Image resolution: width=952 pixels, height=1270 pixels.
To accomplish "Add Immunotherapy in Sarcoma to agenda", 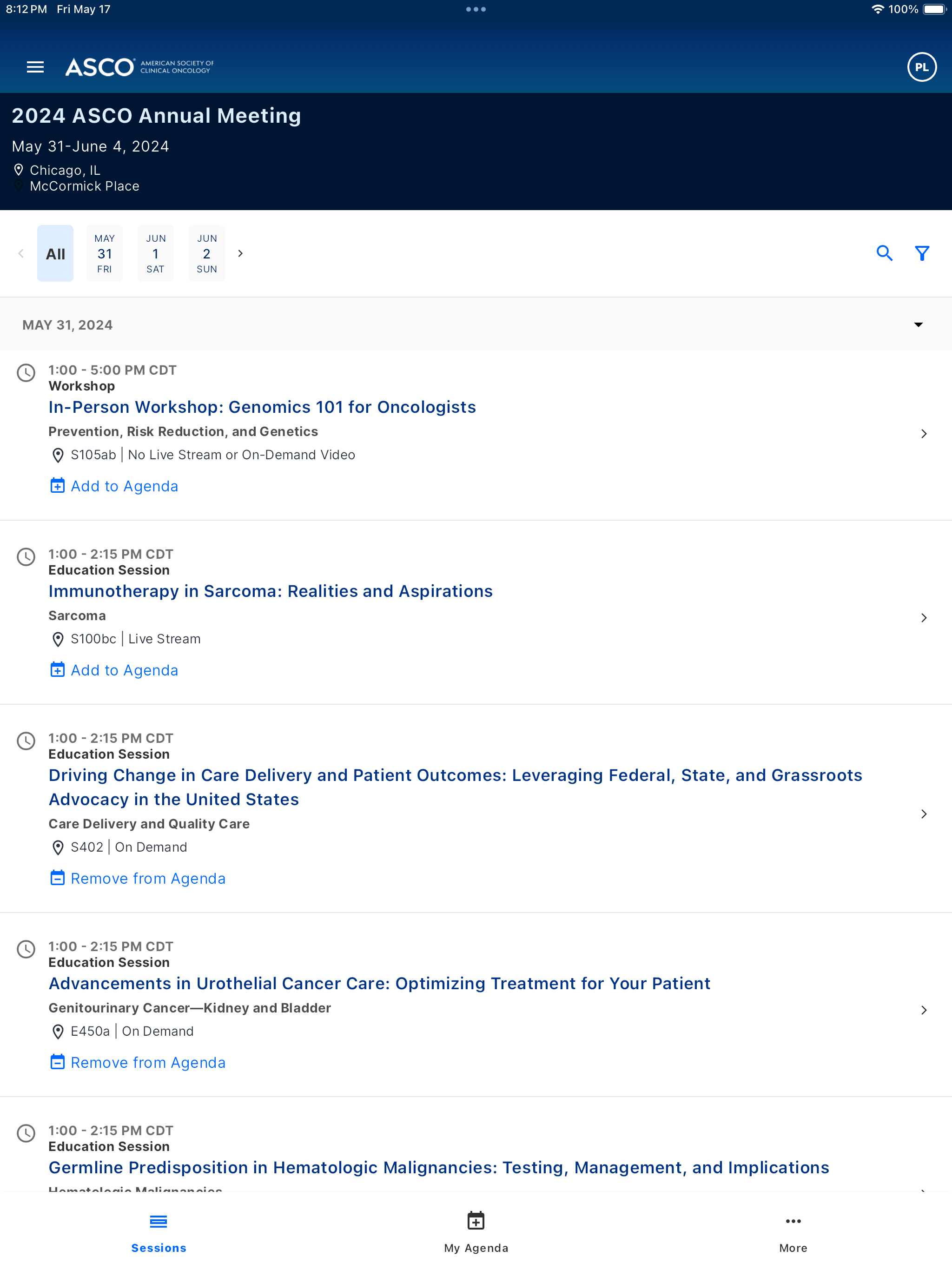I will tap(114, 670).
